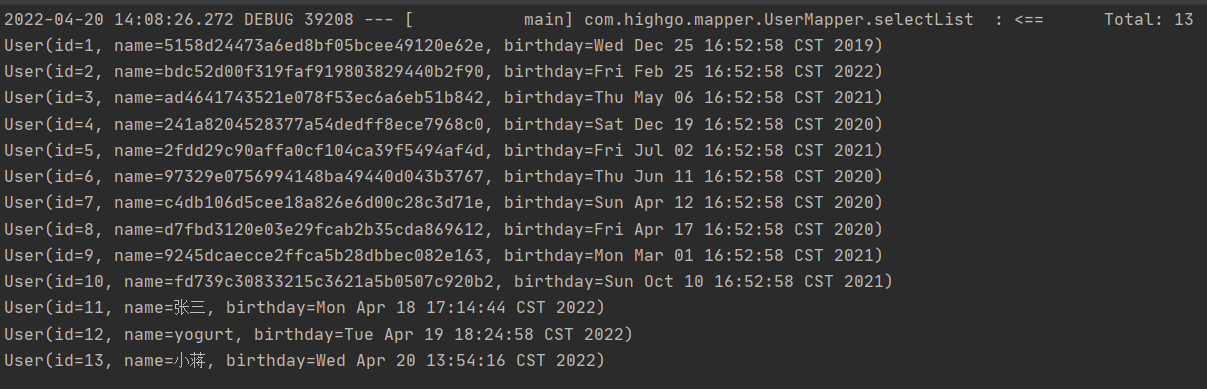Screen dimensions: 1207x389
Task: Click the User id=1 output line
Action: [x=443, y=46]
